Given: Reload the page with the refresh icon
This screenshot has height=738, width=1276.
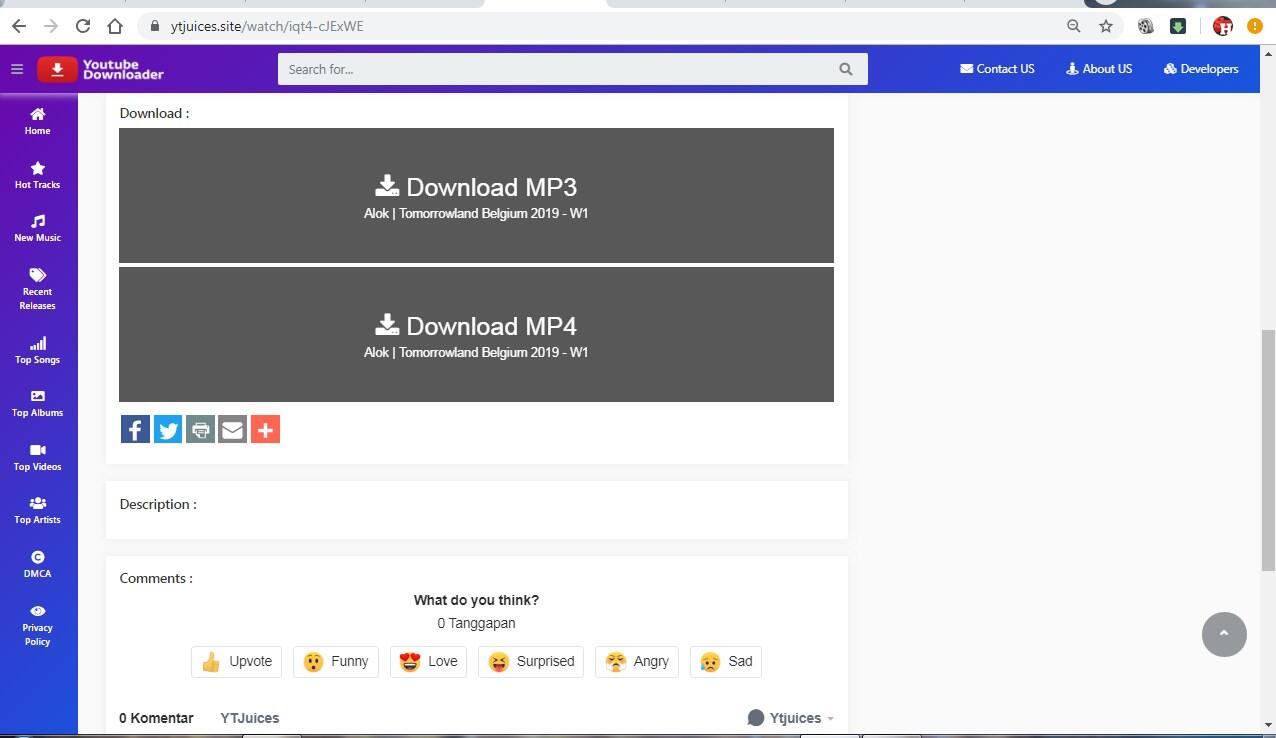Looking at the screenshot, I should 83,26.
